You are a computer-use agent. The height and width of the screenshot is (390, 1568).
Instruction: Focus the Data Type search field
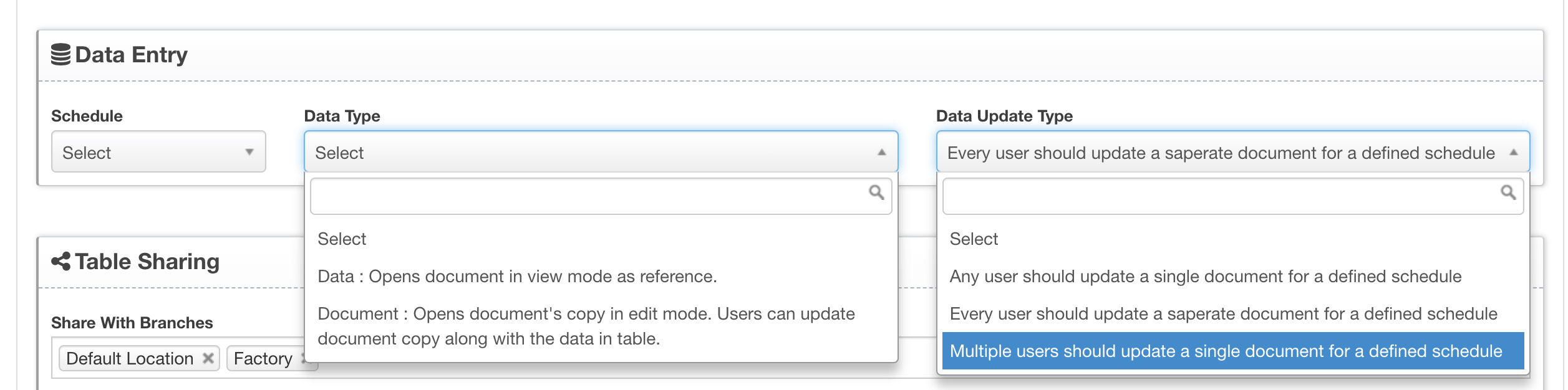tap(586, 196)
